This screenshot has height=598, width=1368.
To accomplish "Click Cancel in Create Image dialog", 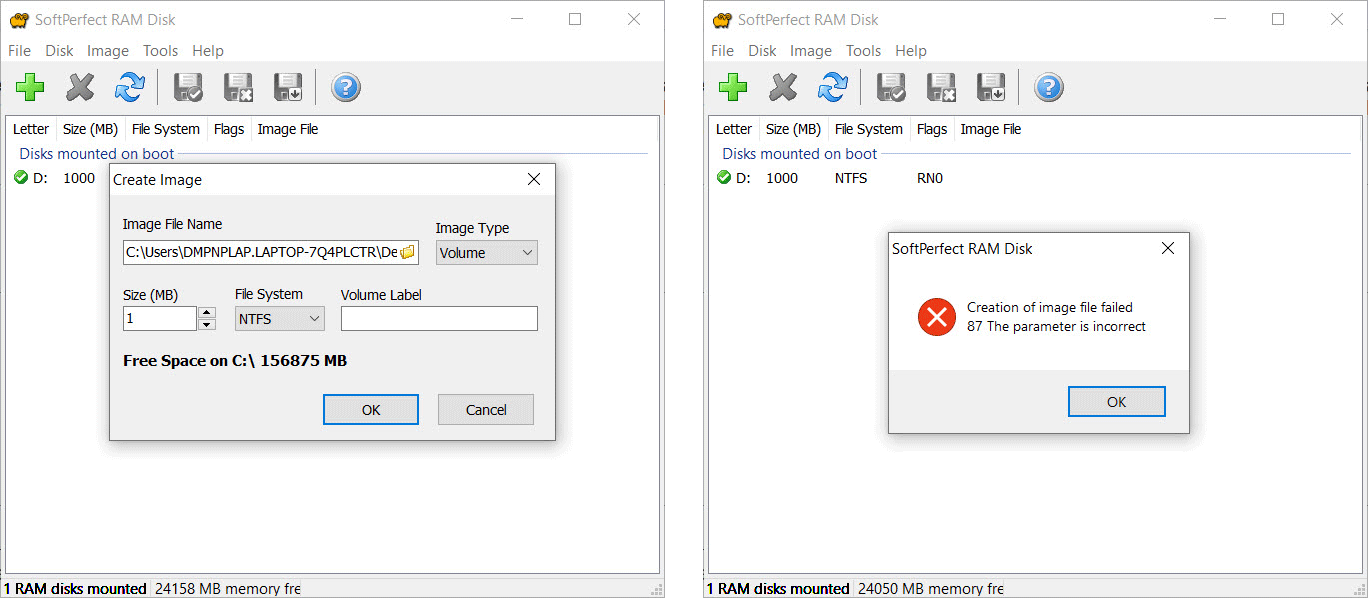I will [x=486, y=409].
